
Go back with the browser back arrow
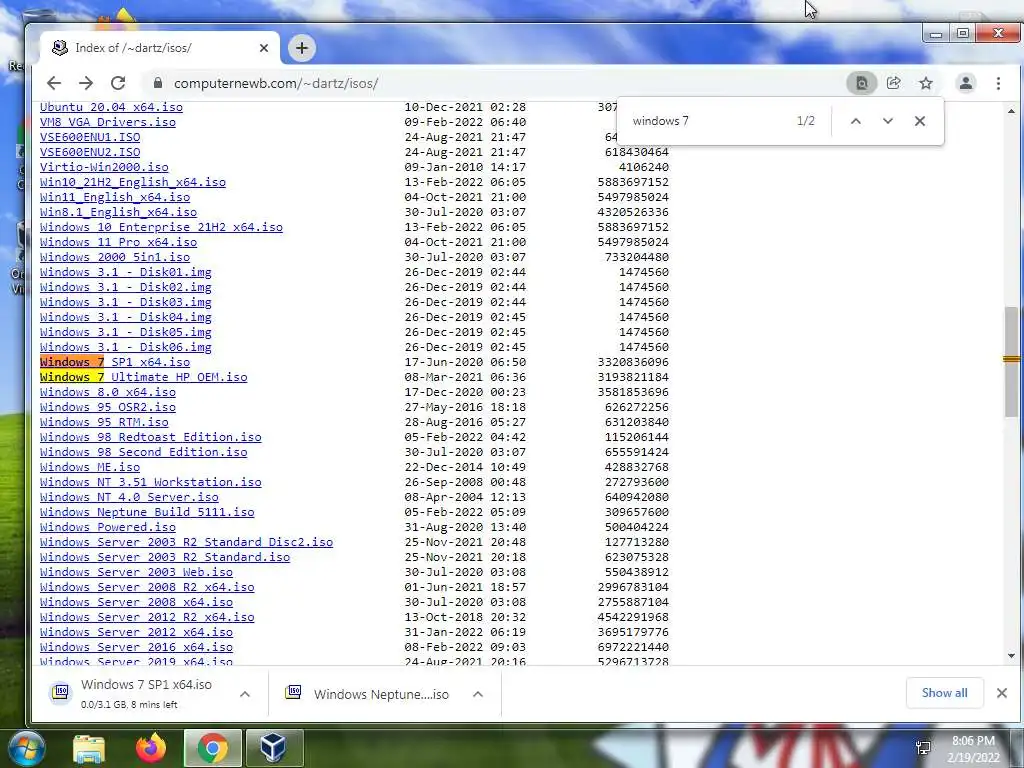tap(54, 83)
